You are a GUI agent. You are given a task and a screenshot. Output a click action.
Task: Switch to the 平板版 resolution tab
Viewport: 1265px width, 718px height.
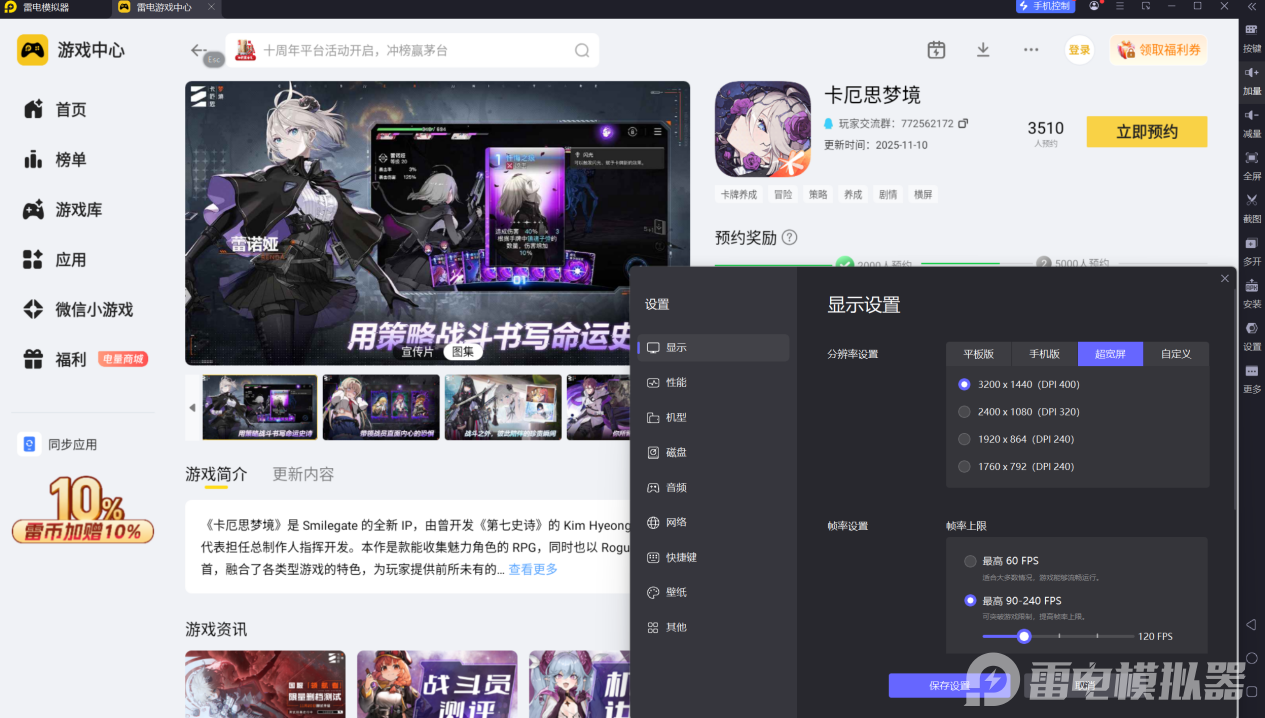coord(979,354)
